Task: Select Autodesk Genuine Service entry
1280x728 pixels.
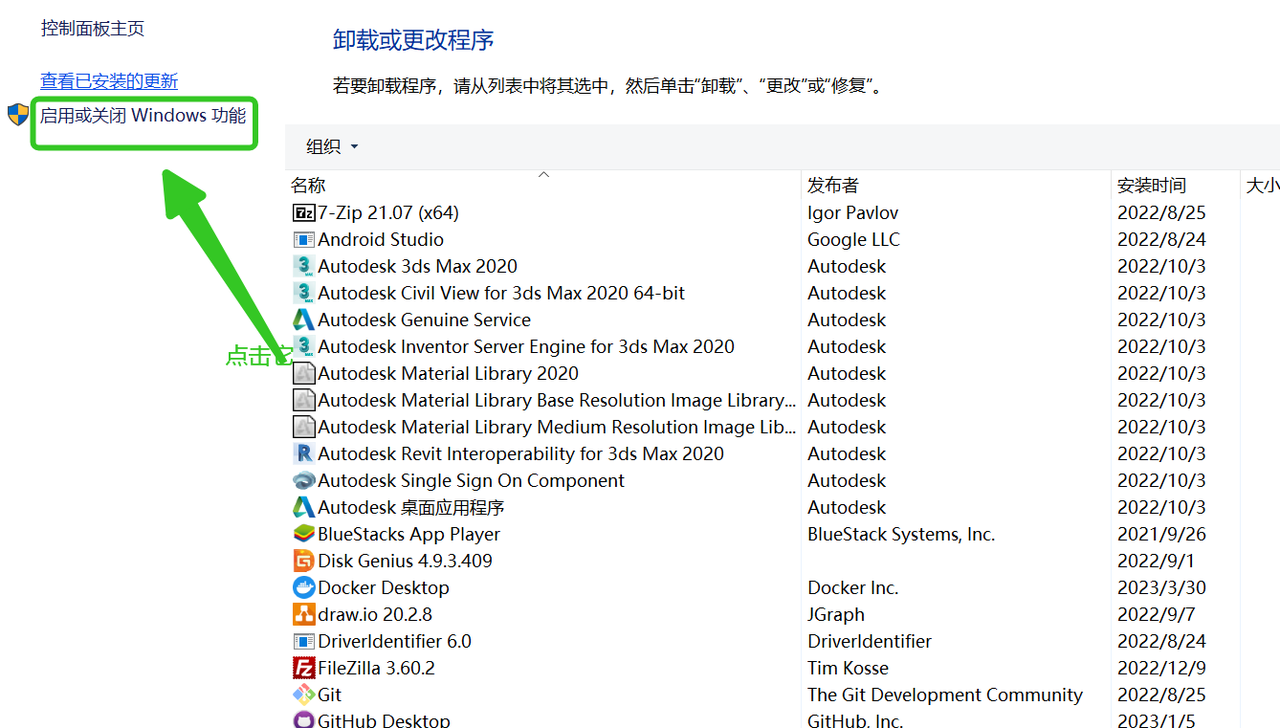Action: (x=424, y=320)
